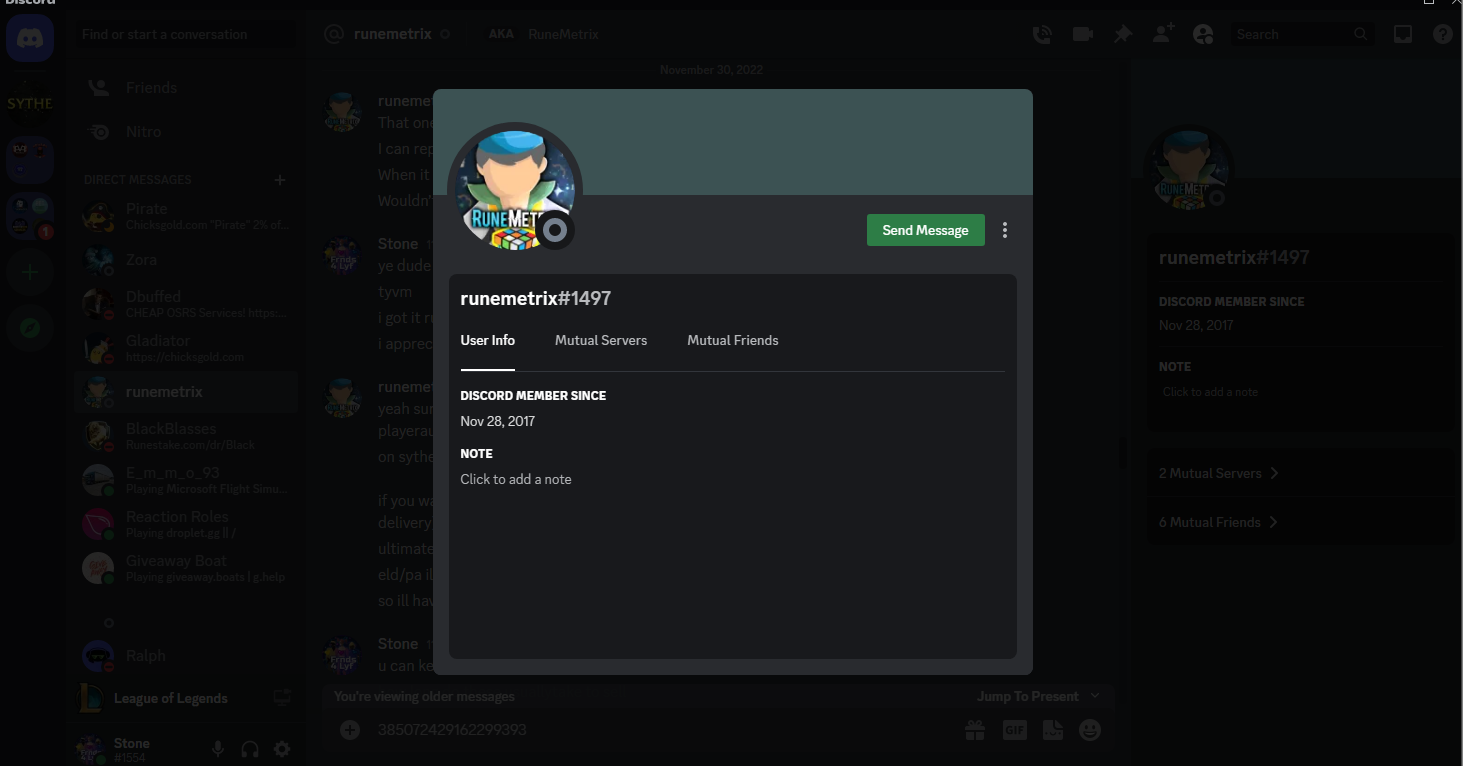
Task: Click the runemetrix profile avatar in popup
Action: coord(515,190)
